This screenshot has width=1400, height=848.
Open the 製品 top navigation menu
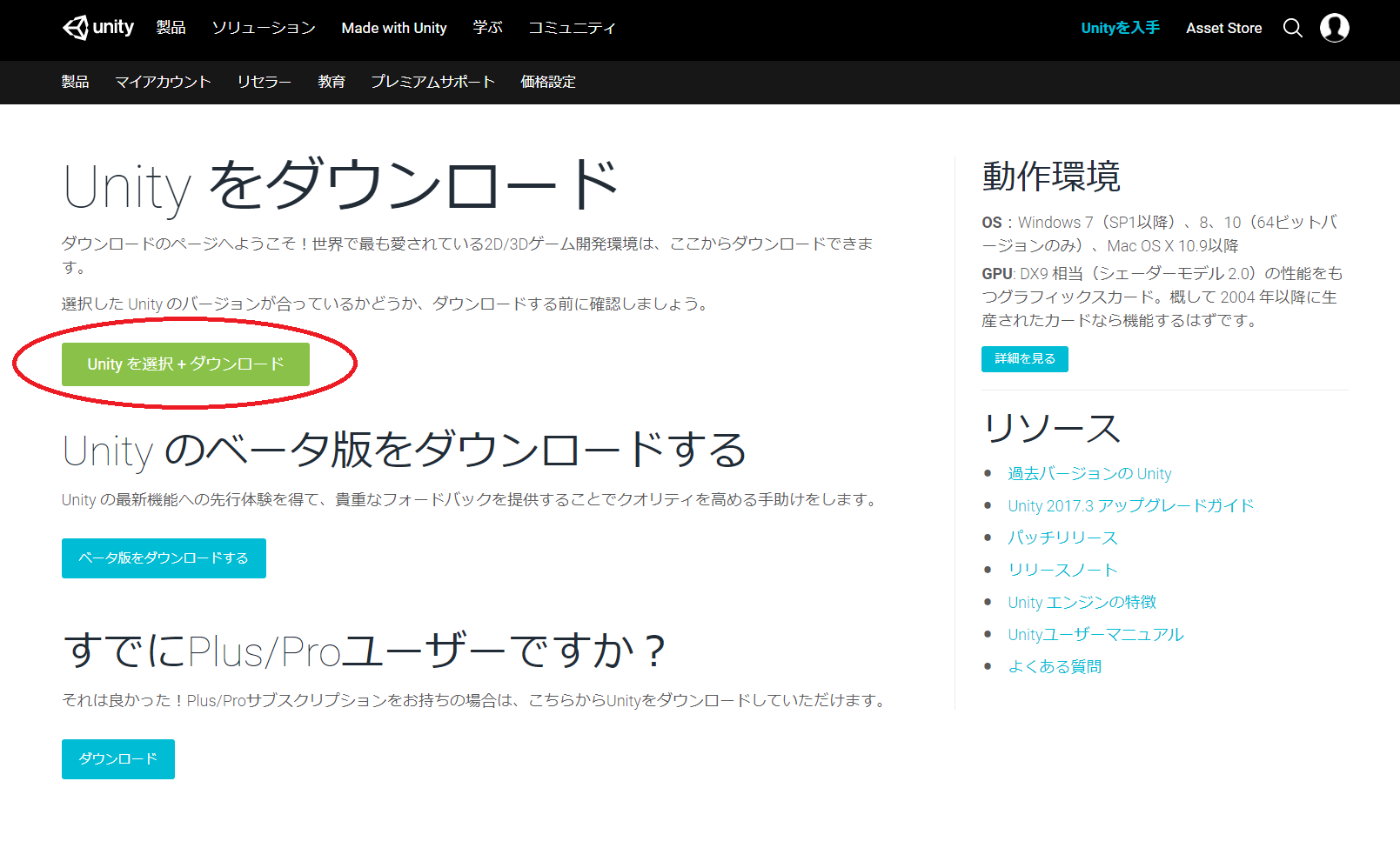click(x=171, y=28)
